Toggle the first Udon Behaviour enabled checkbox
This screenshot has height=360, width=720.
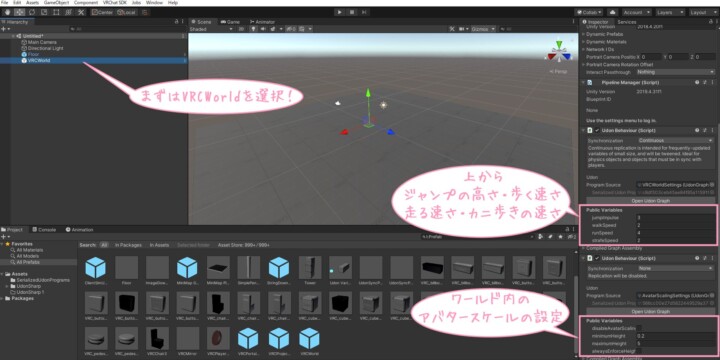[x=597, y=130]
